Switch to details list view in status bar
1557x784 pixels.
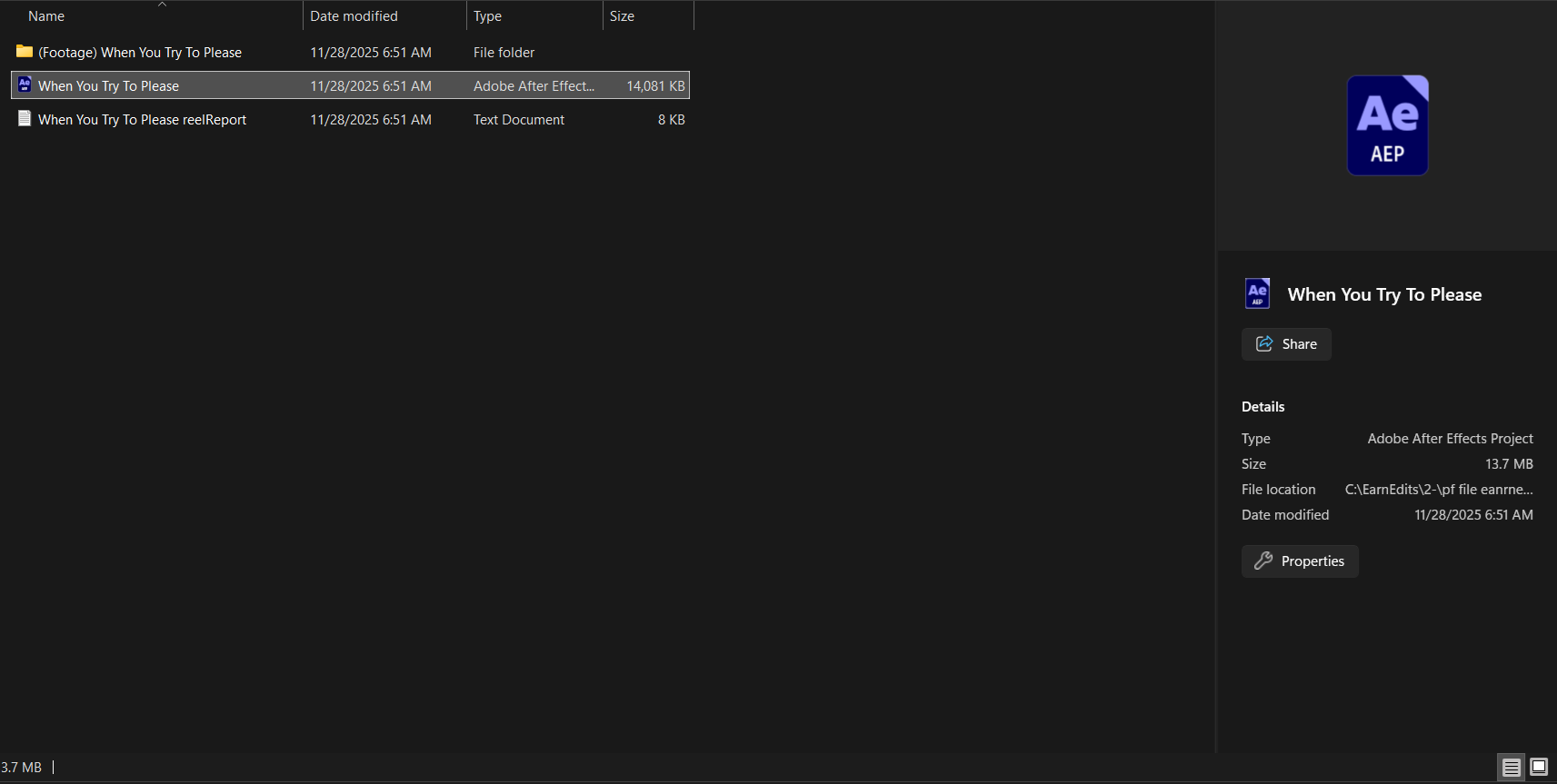click(1511, 768)
